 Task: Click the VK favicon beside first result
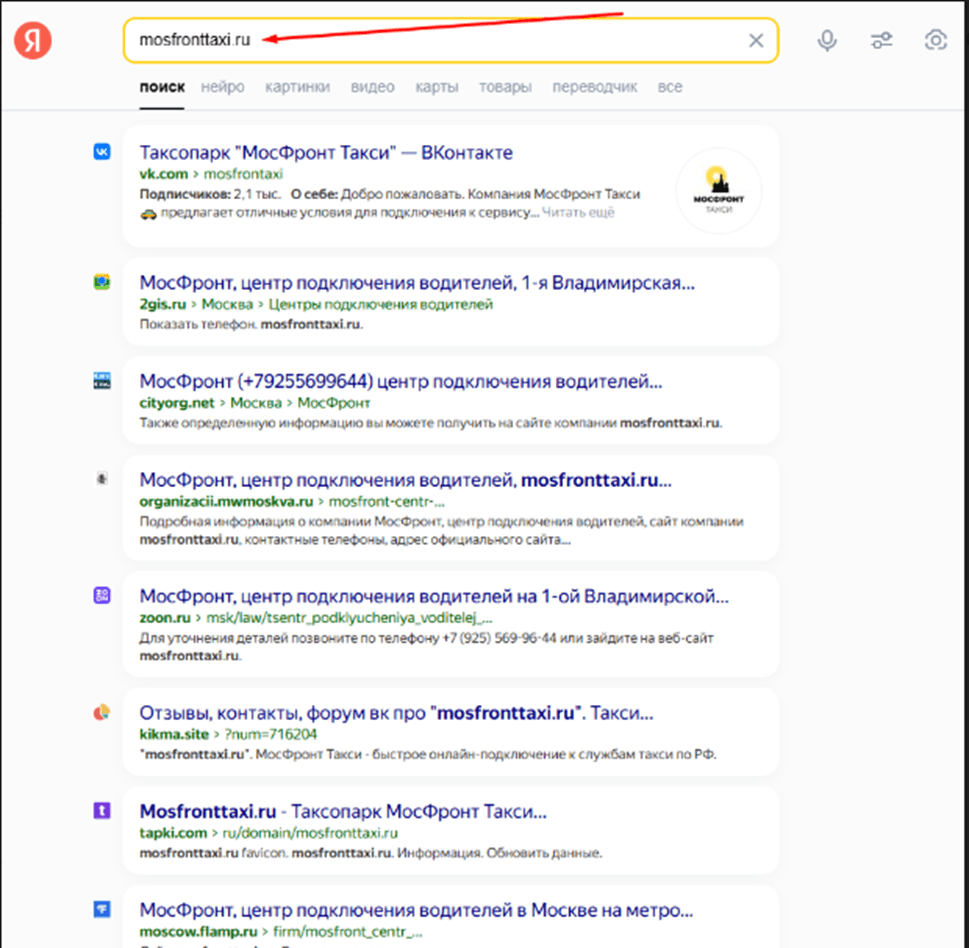102,152
